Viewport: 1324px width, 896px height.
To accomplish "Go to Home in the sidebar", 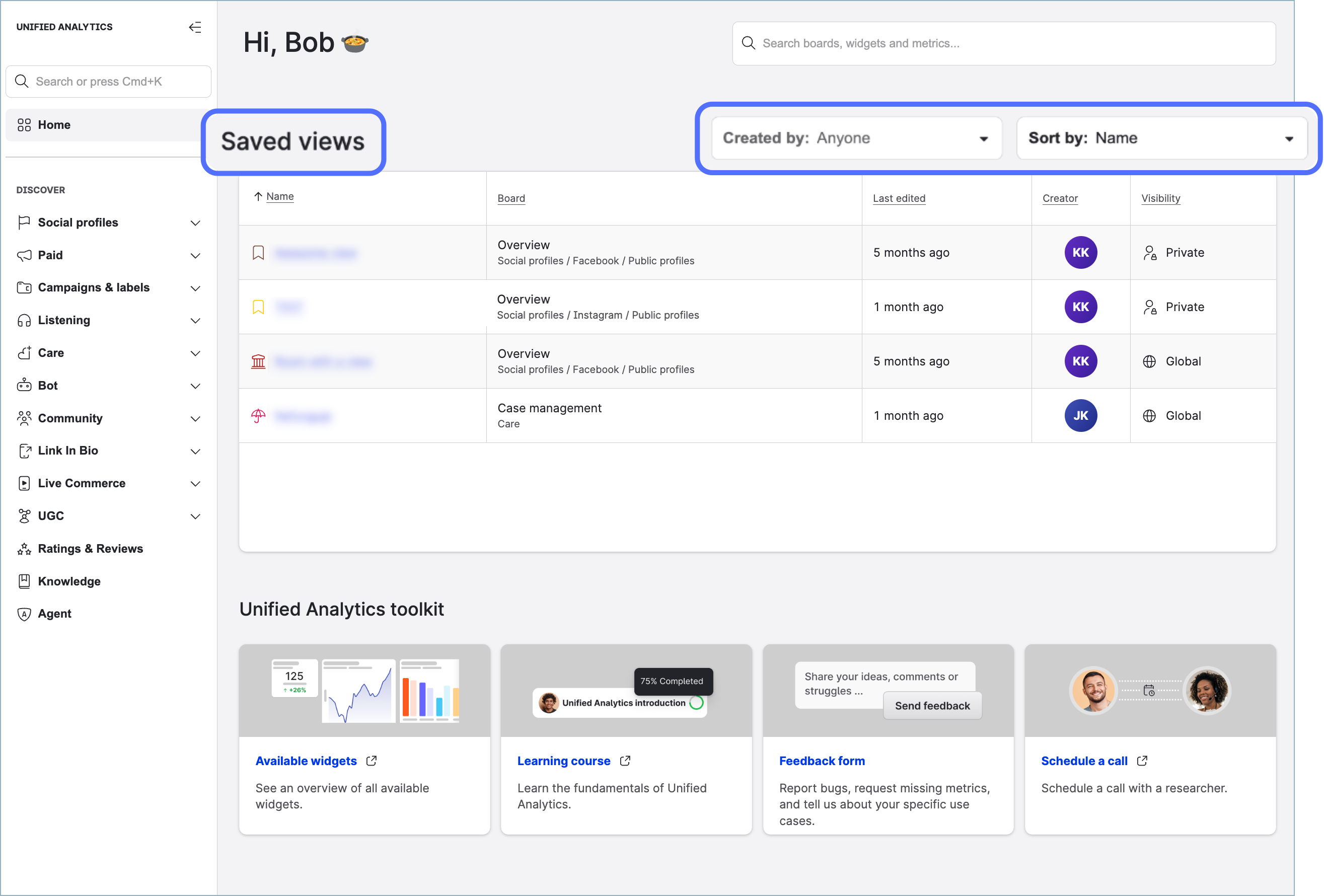I will [54, 125].
